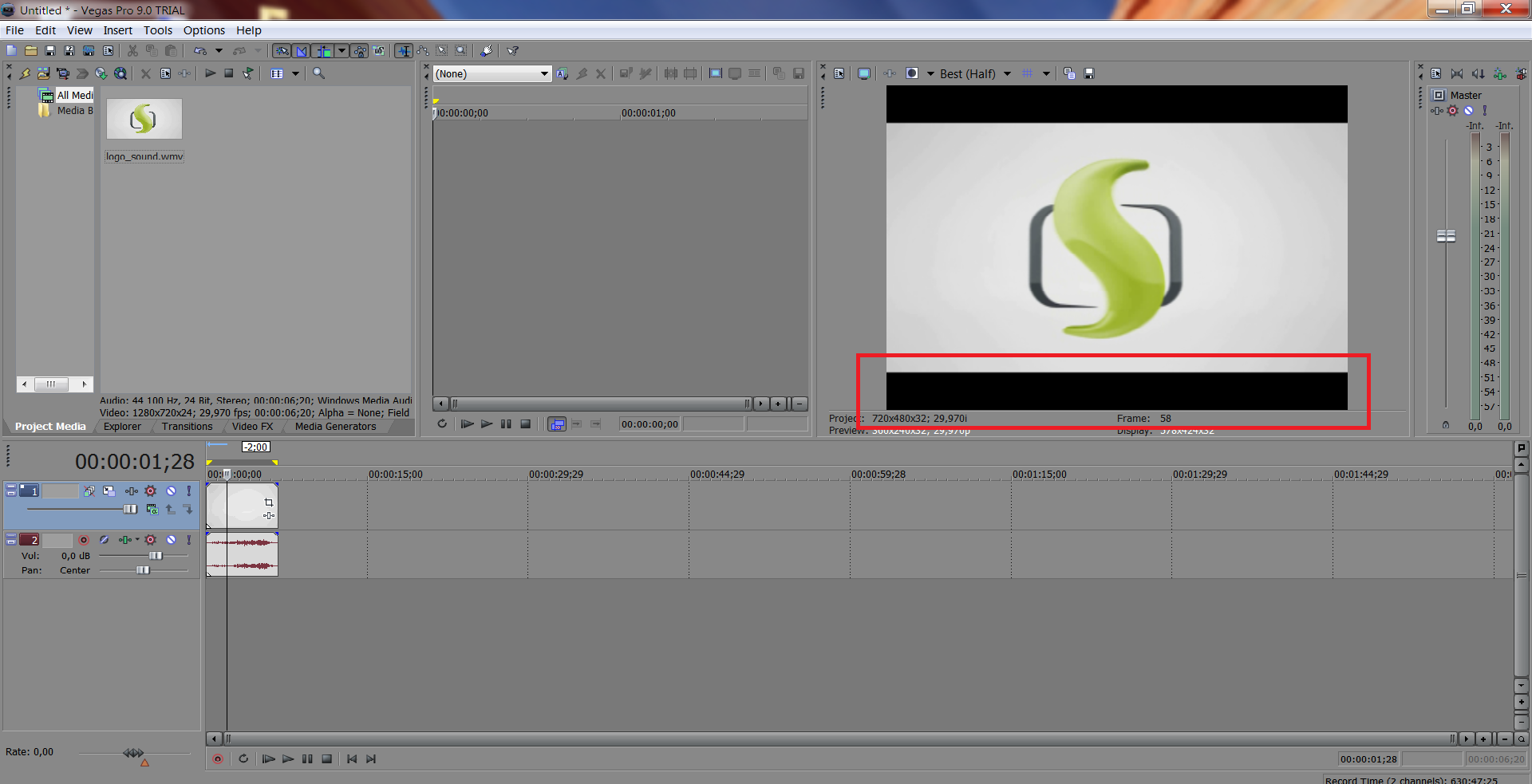Switch to the Explorer tab
1532x784 pixels.
pyautogui.click(x=122, y=427)
